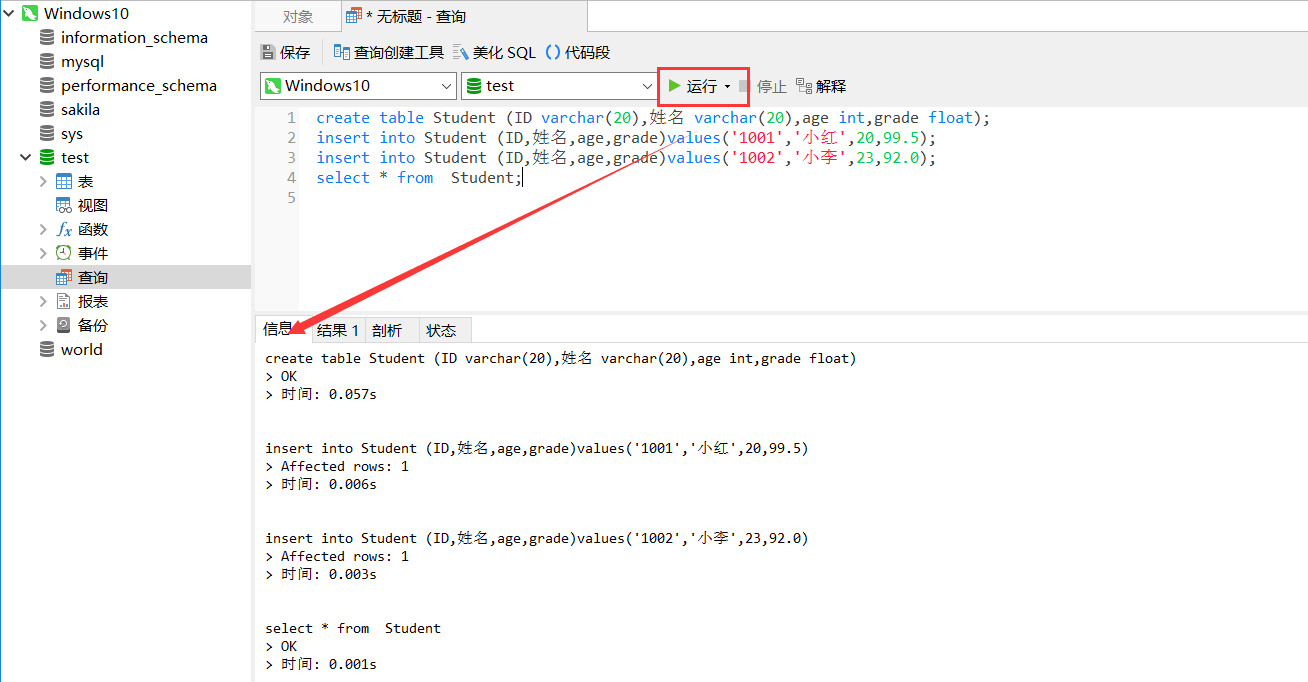
Task: Click the 保存 save disk icon
Action: click(268, 53)
